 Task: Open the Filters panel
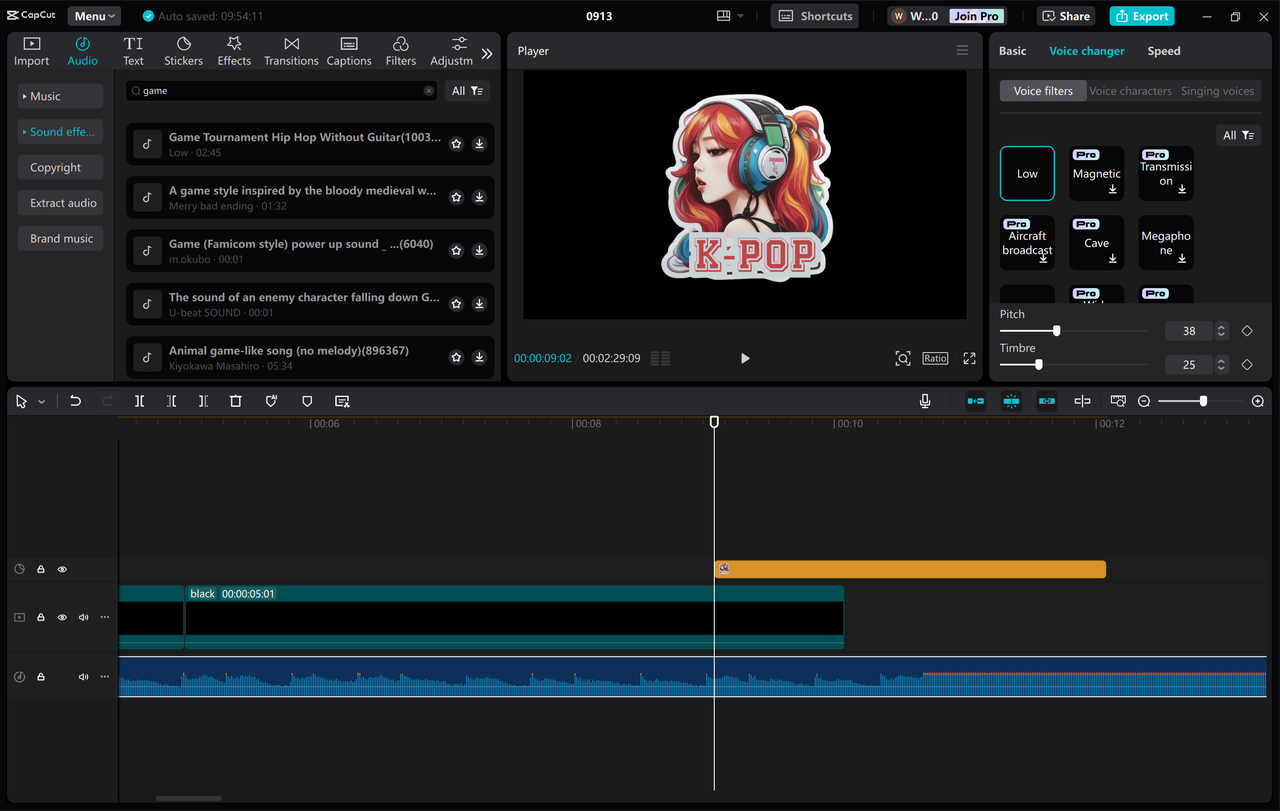click(x=400, y=50)
